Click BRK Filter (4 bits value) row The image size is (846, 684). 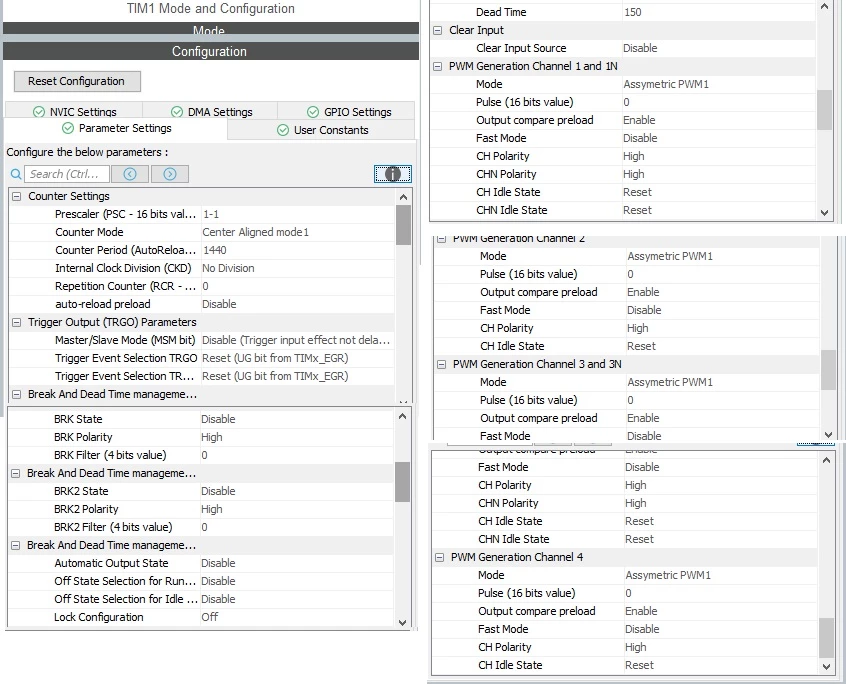[x=201, y=455]
